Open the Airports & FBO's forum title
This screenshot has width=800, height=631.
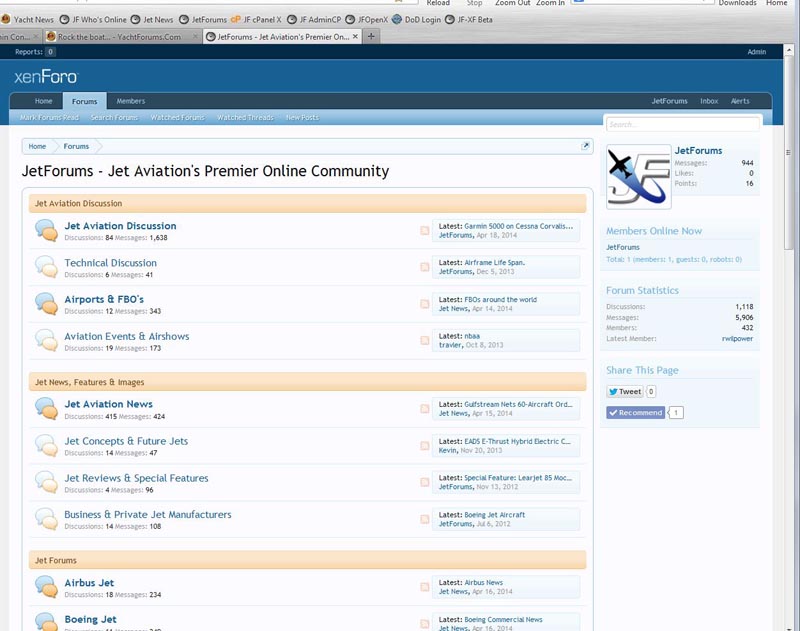click(x=104, y=299)
